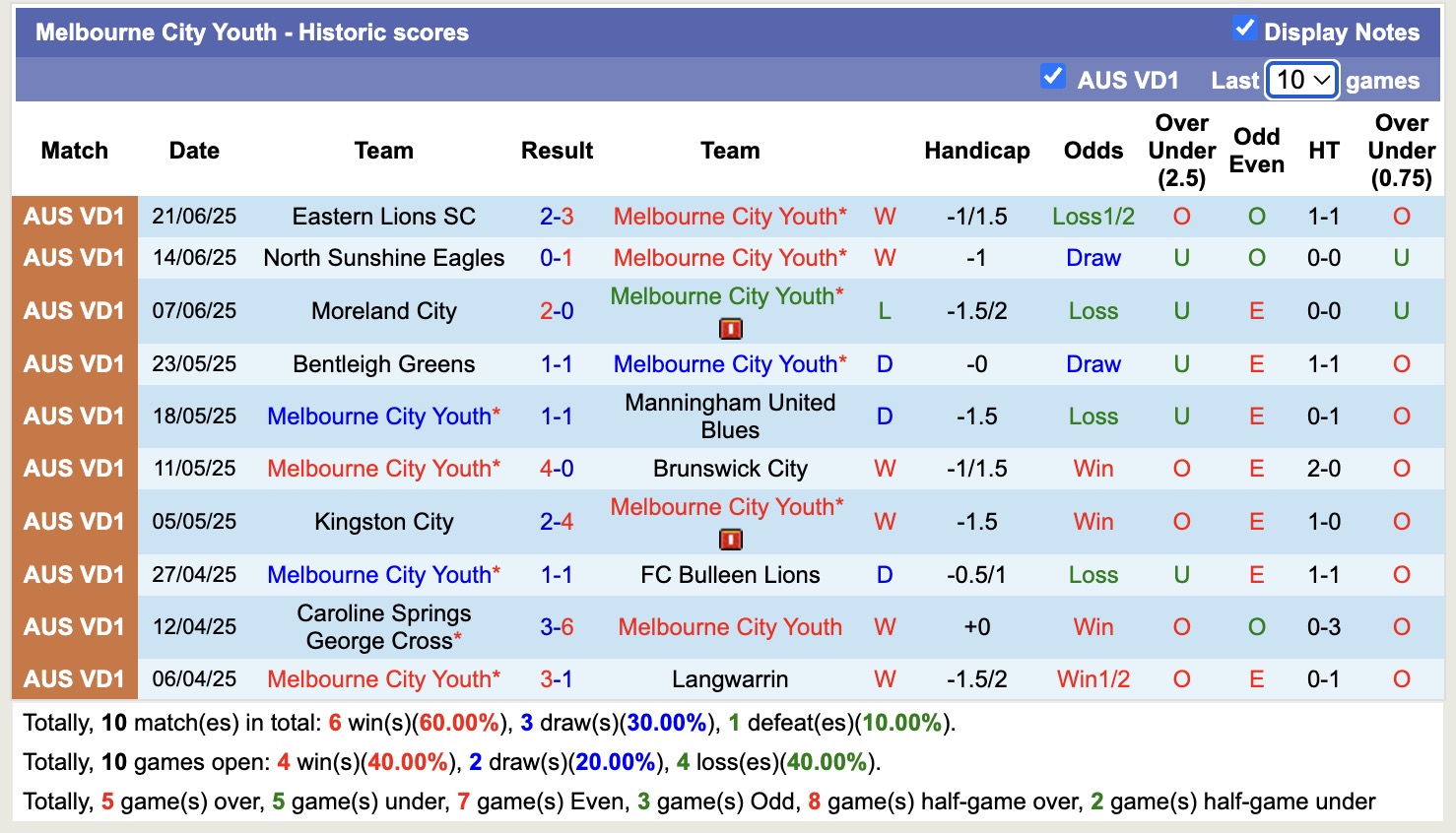Click the Handicap column header

(x=976, y=151)
